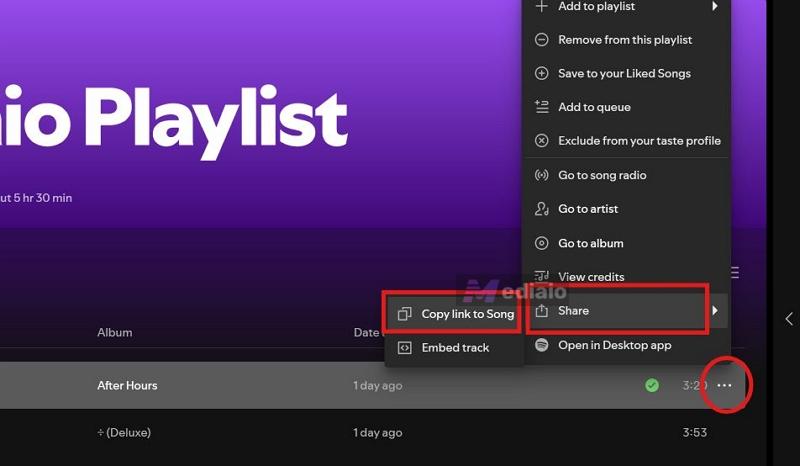The width and height of the screenshot is (800, 466).
Task: Collapse the right side panel chevron
Action: click(789, 319)
